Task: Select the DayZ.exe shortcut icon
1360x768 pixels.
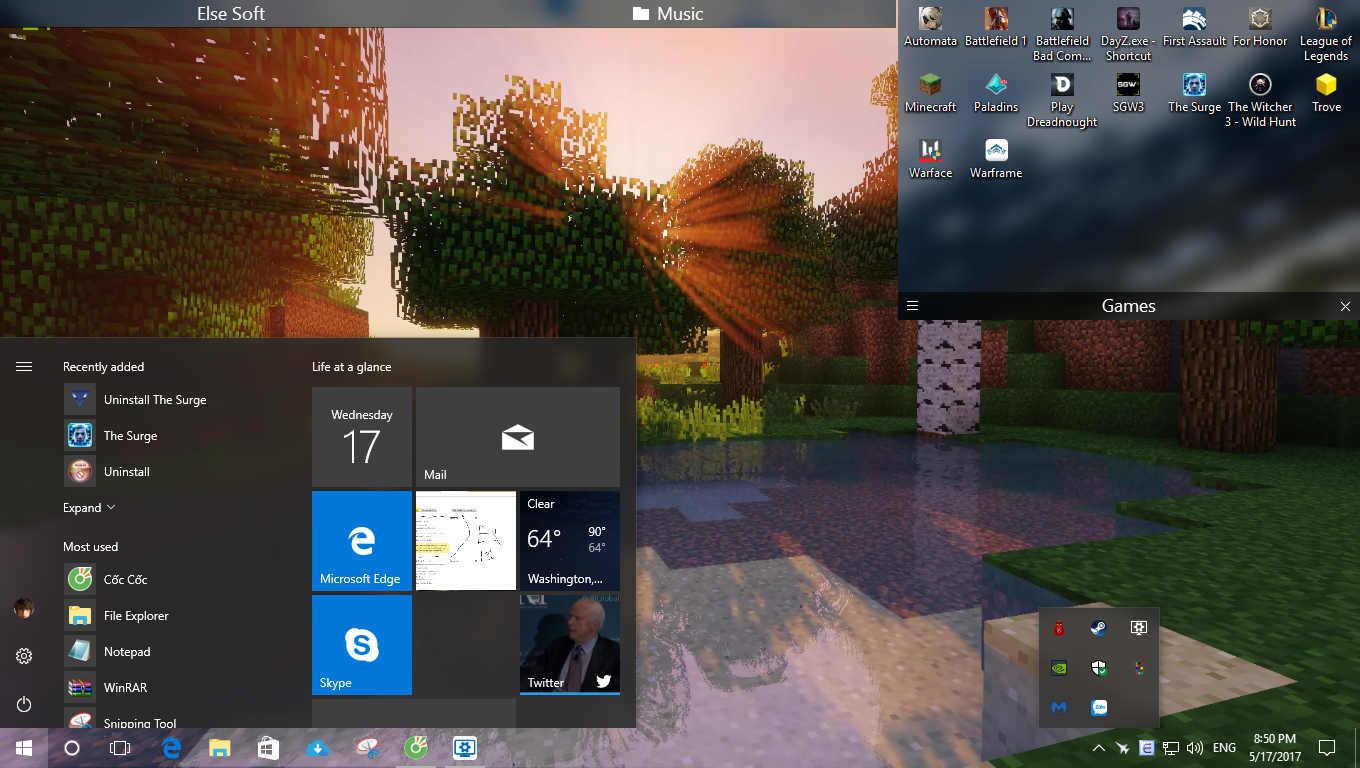Action: tap(1128, 34)
